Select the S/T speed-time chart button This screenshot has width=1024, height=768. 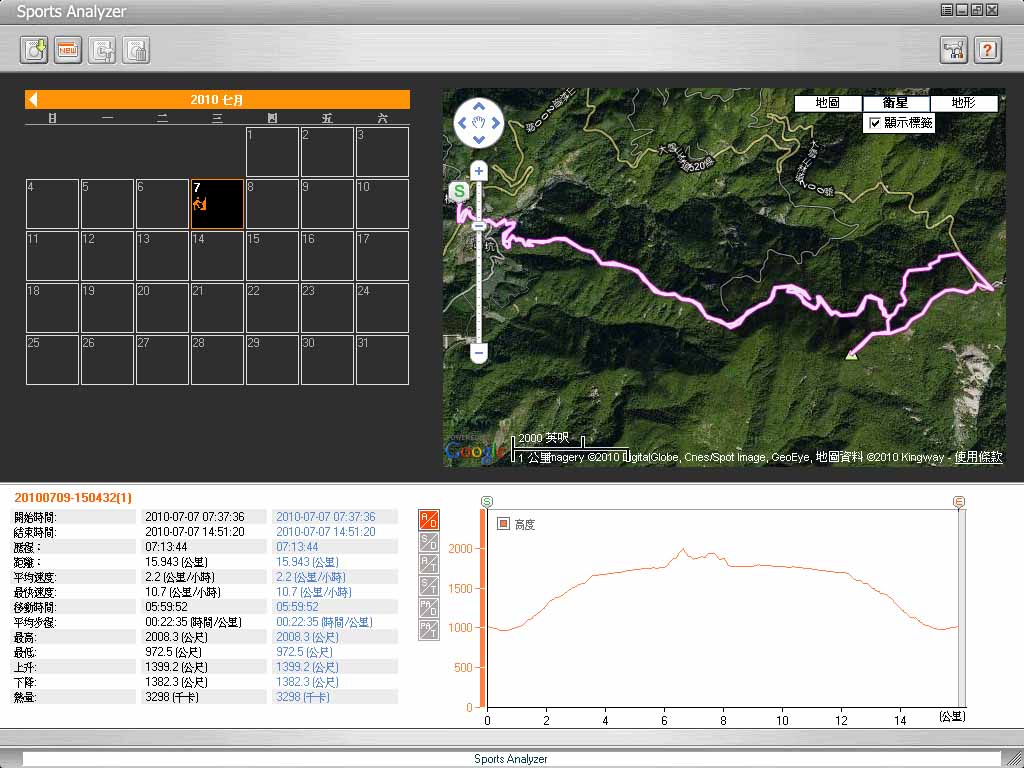tap(428, 586)
